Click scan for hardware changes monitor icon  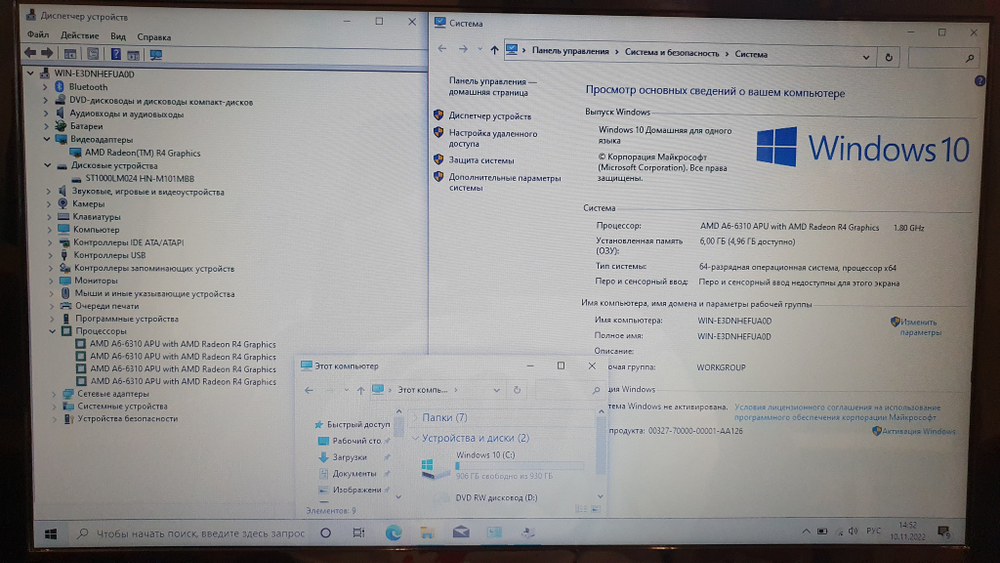(x=156, y=55)
